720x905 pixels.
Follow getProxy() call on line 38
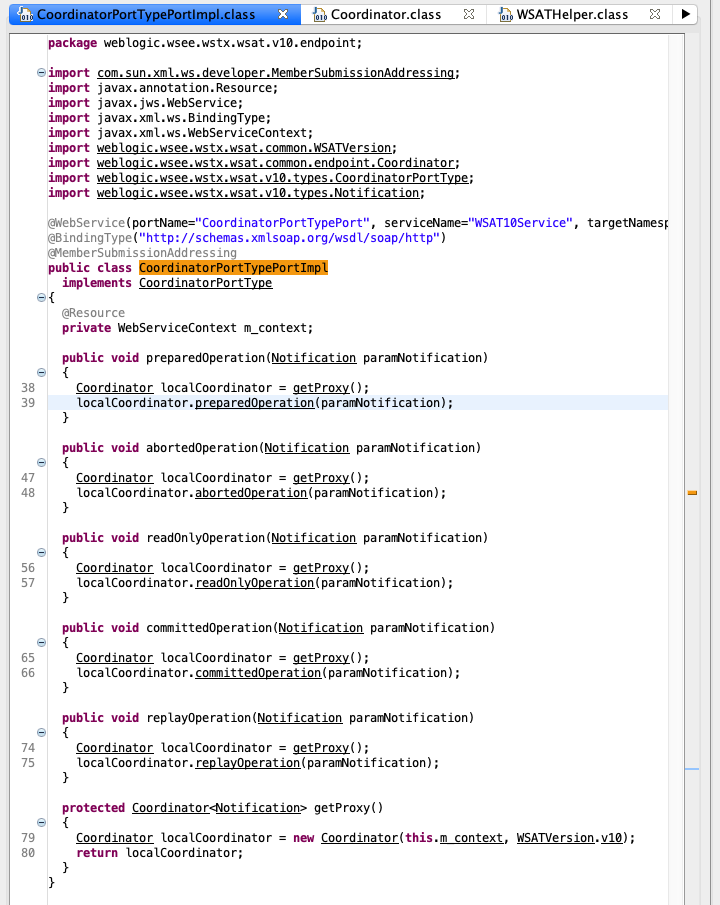coord(321,388)
